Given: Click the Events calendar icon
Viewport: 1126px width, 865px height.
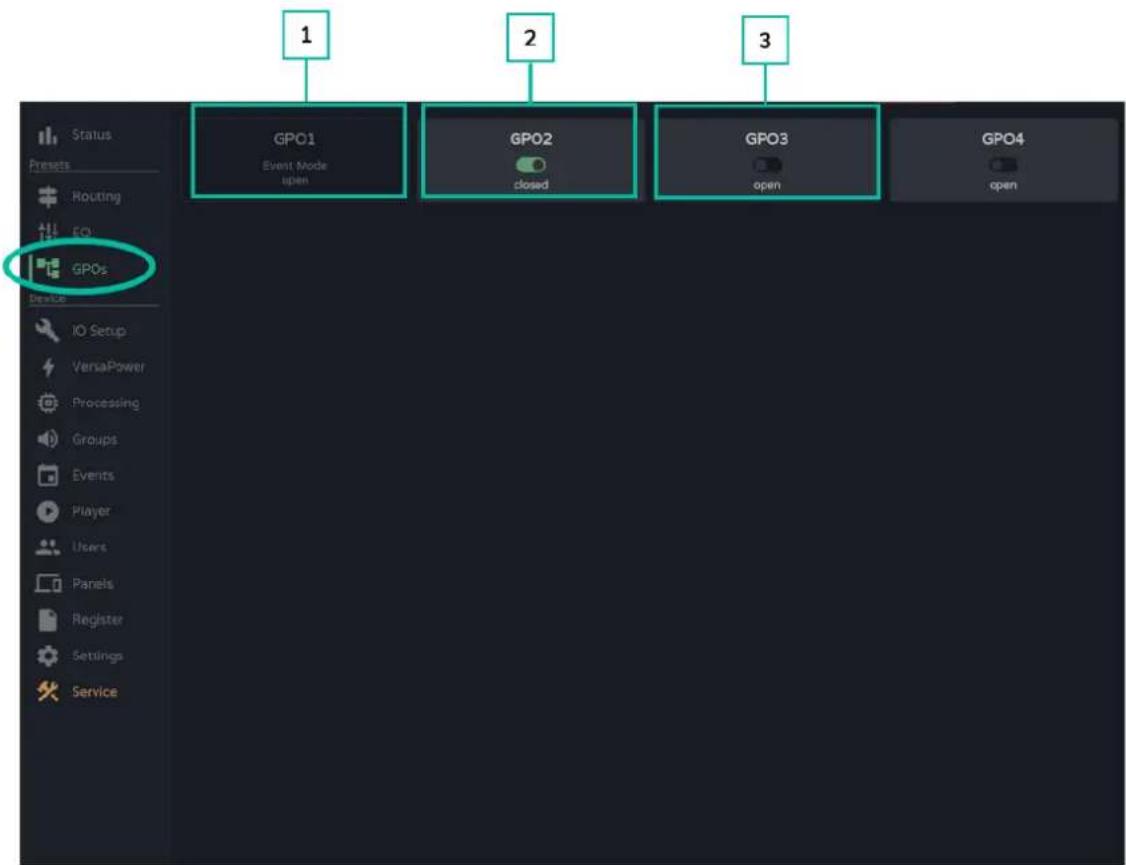Looking at the screenshot, I should [x=47, y=474].
